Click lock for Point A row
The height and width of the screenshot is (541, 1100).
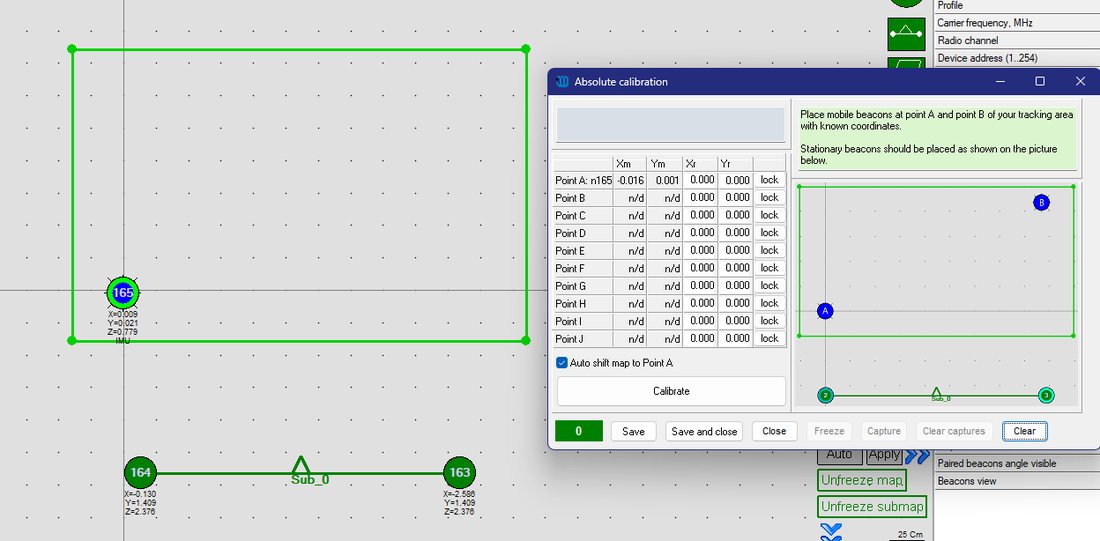(x=770, y=180)
